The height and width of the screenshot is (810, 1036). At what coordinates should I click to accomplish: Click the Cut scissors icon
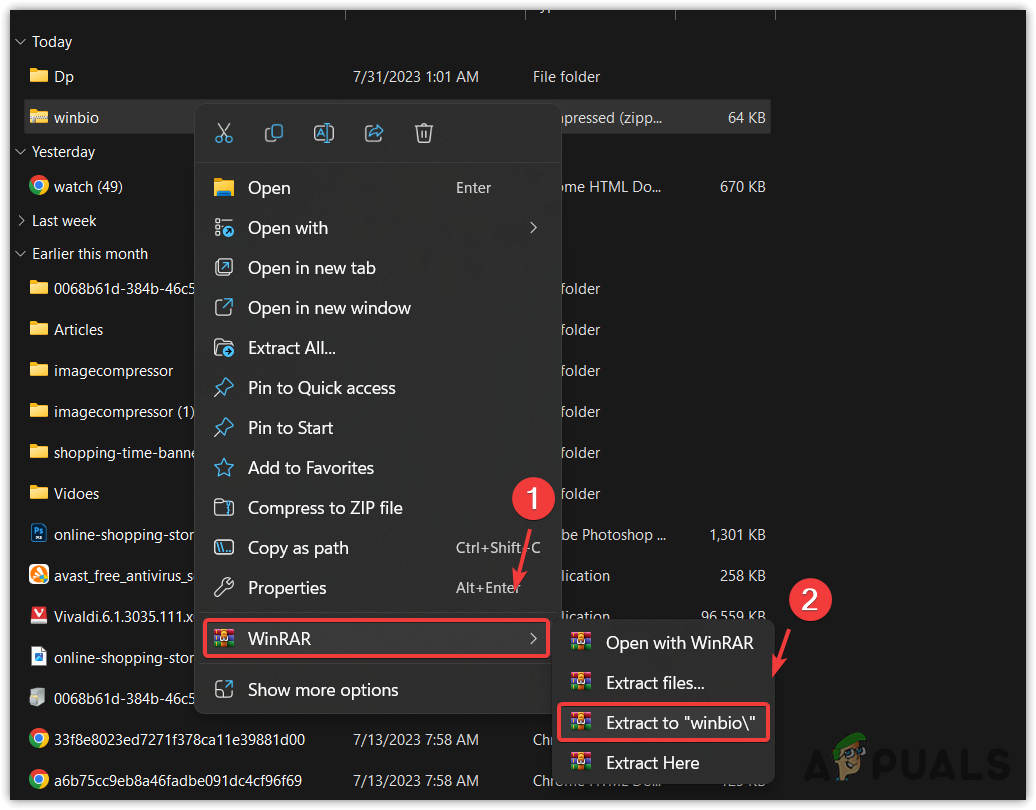coord(224,133)
